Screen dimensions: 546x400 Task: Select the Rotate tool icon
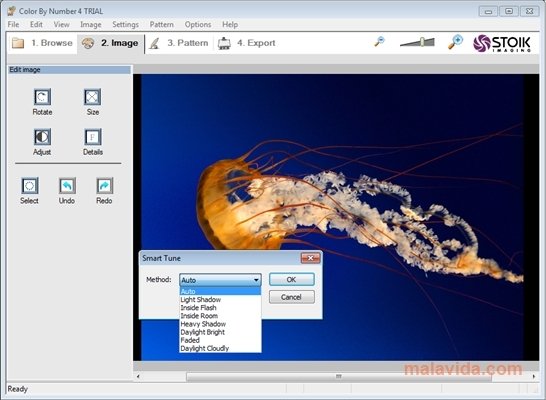click(x=42, y=97)
